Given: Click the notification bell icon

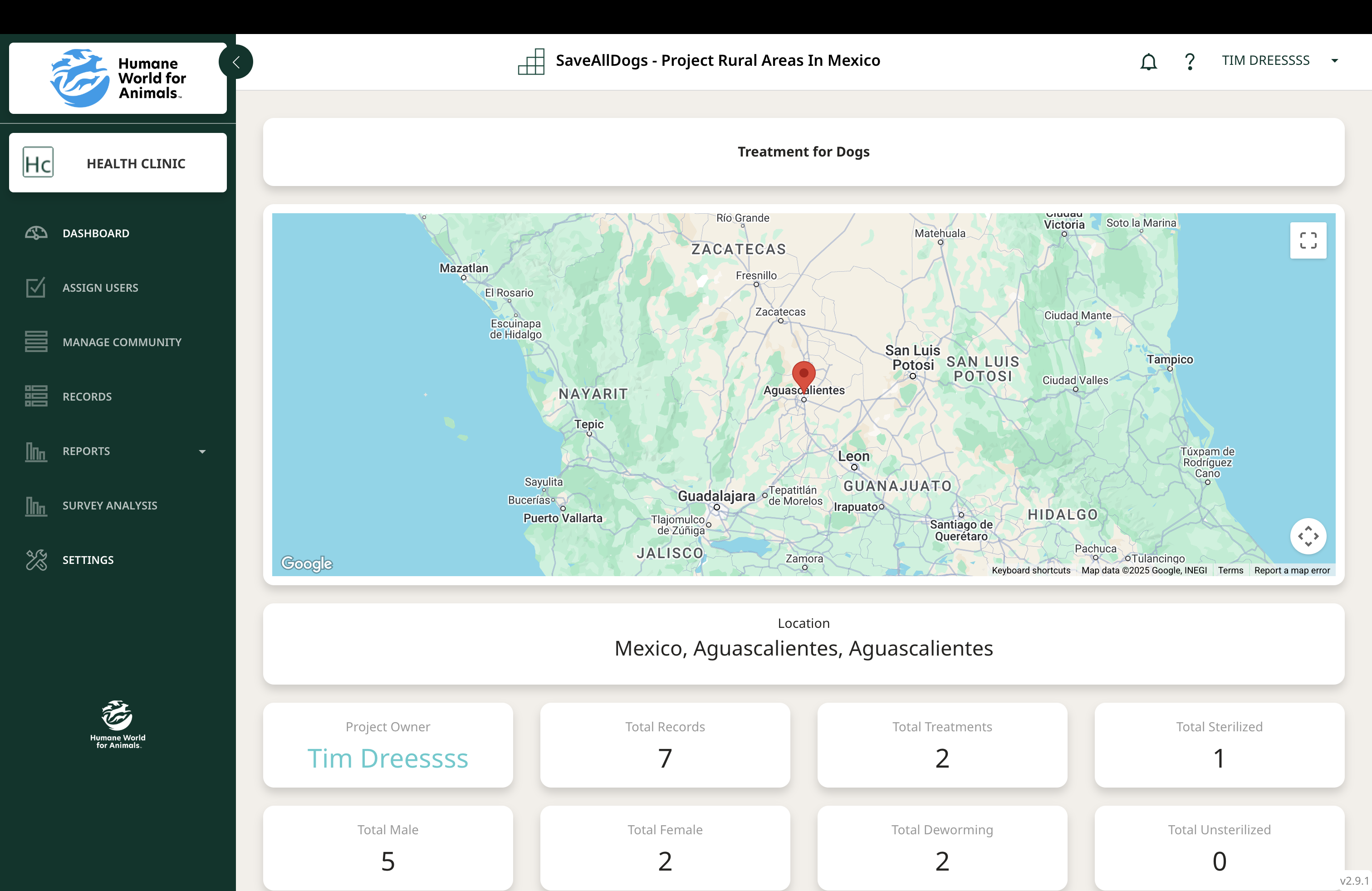Looking at the screenshot, I should point(1148,61).
